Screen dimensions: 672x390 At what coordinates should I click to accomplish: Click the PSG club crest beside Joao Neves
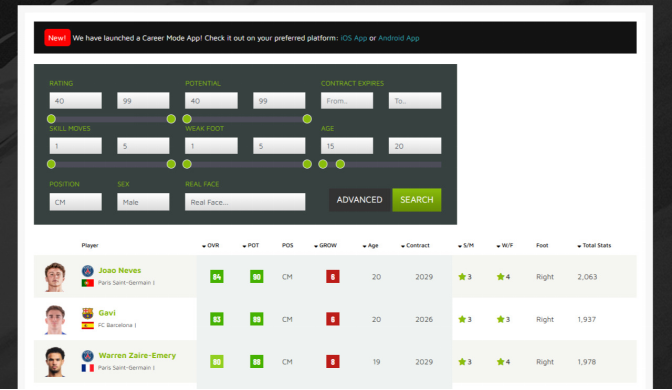pyautogui.click(x=87, y=270)
